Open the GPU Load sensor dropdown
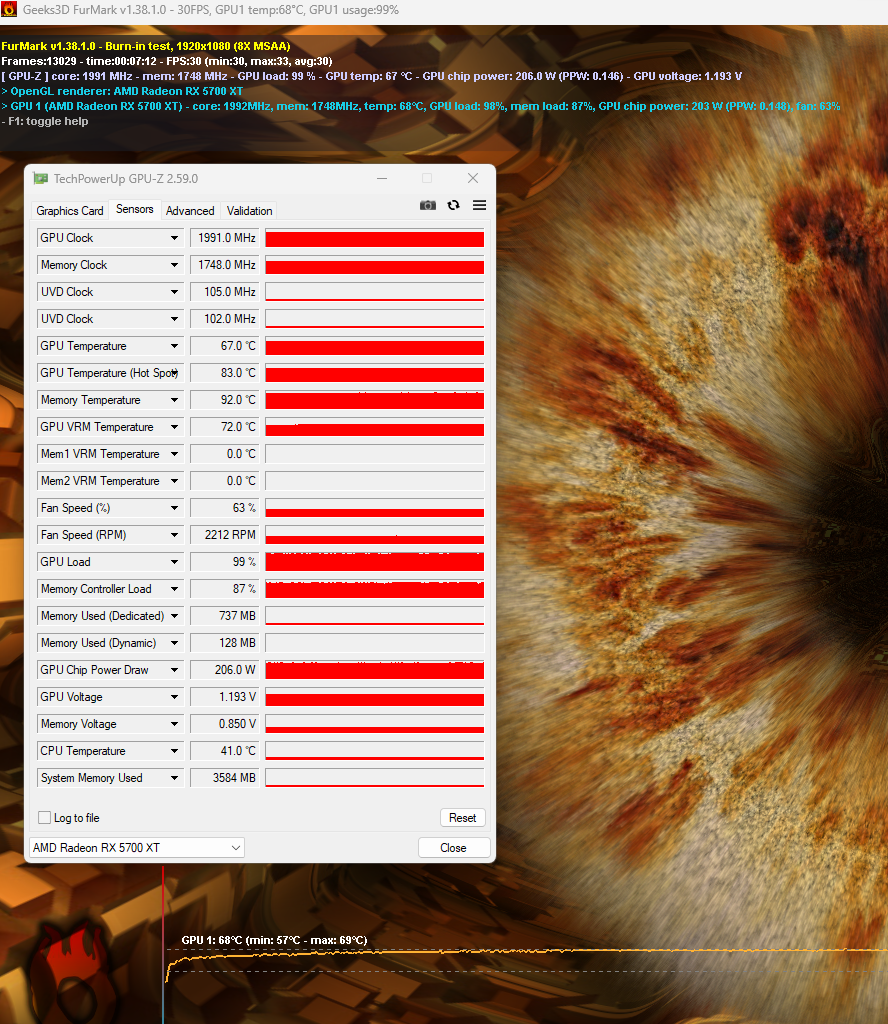This screenshot has height=1024, width=888. [174, 562]
